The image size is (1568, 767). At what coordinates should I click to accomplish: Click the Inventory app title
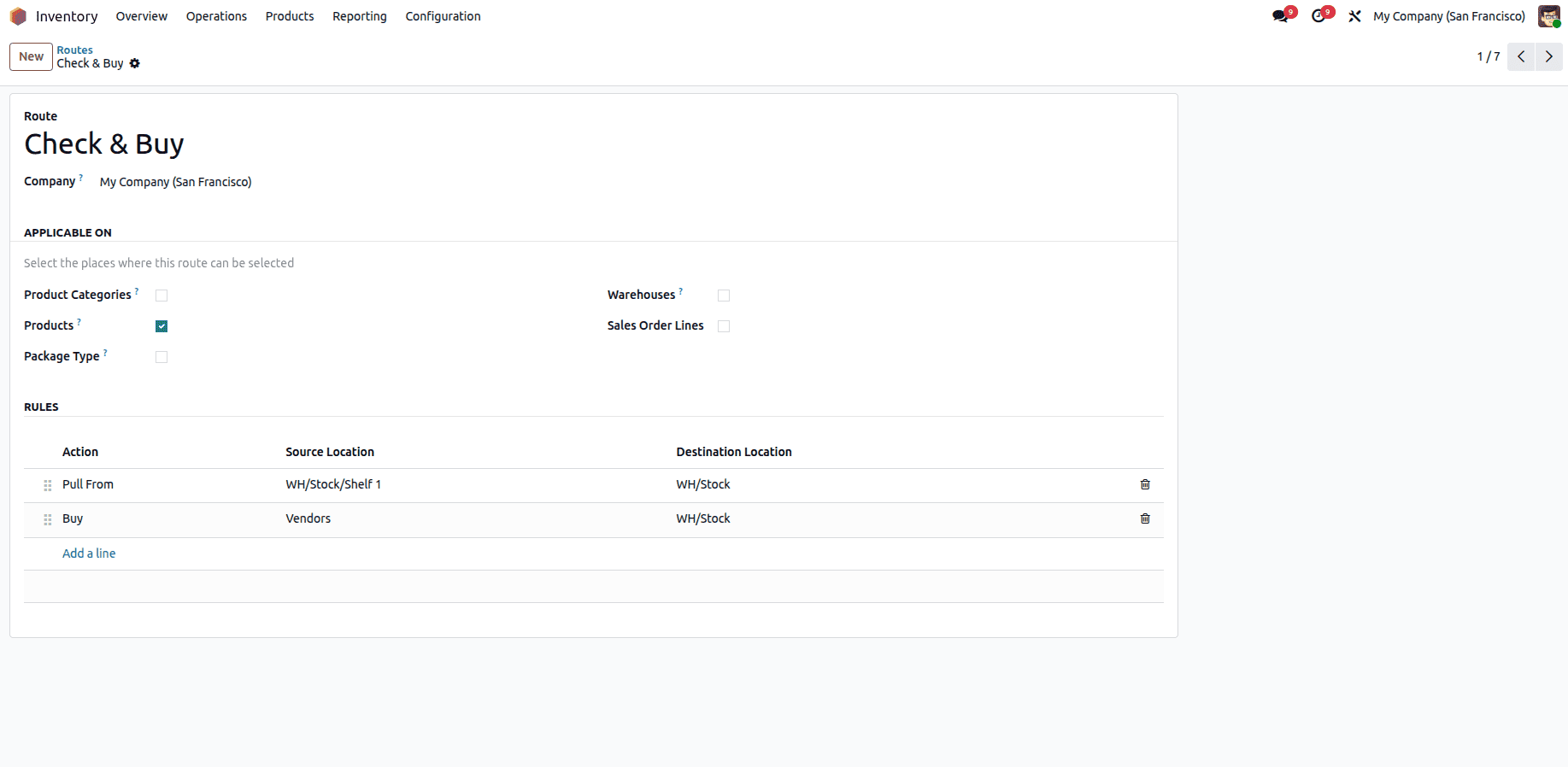tap(67, 16)
